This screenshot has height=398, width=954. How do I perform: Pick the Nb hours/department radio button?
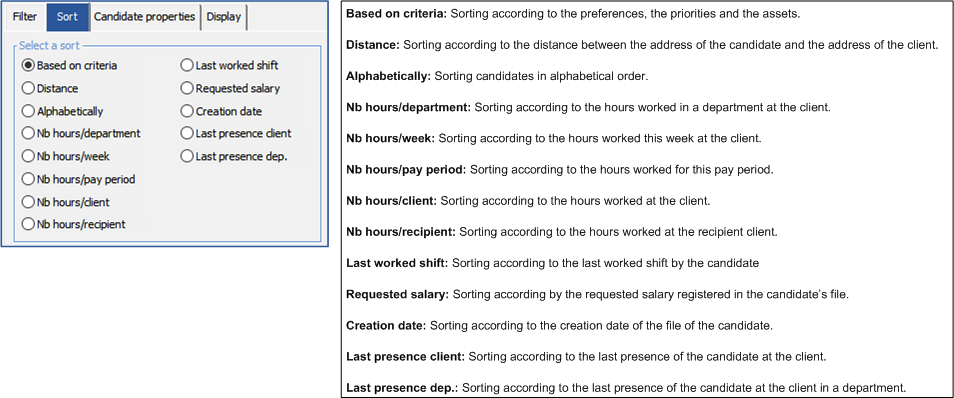click(81, 133)
